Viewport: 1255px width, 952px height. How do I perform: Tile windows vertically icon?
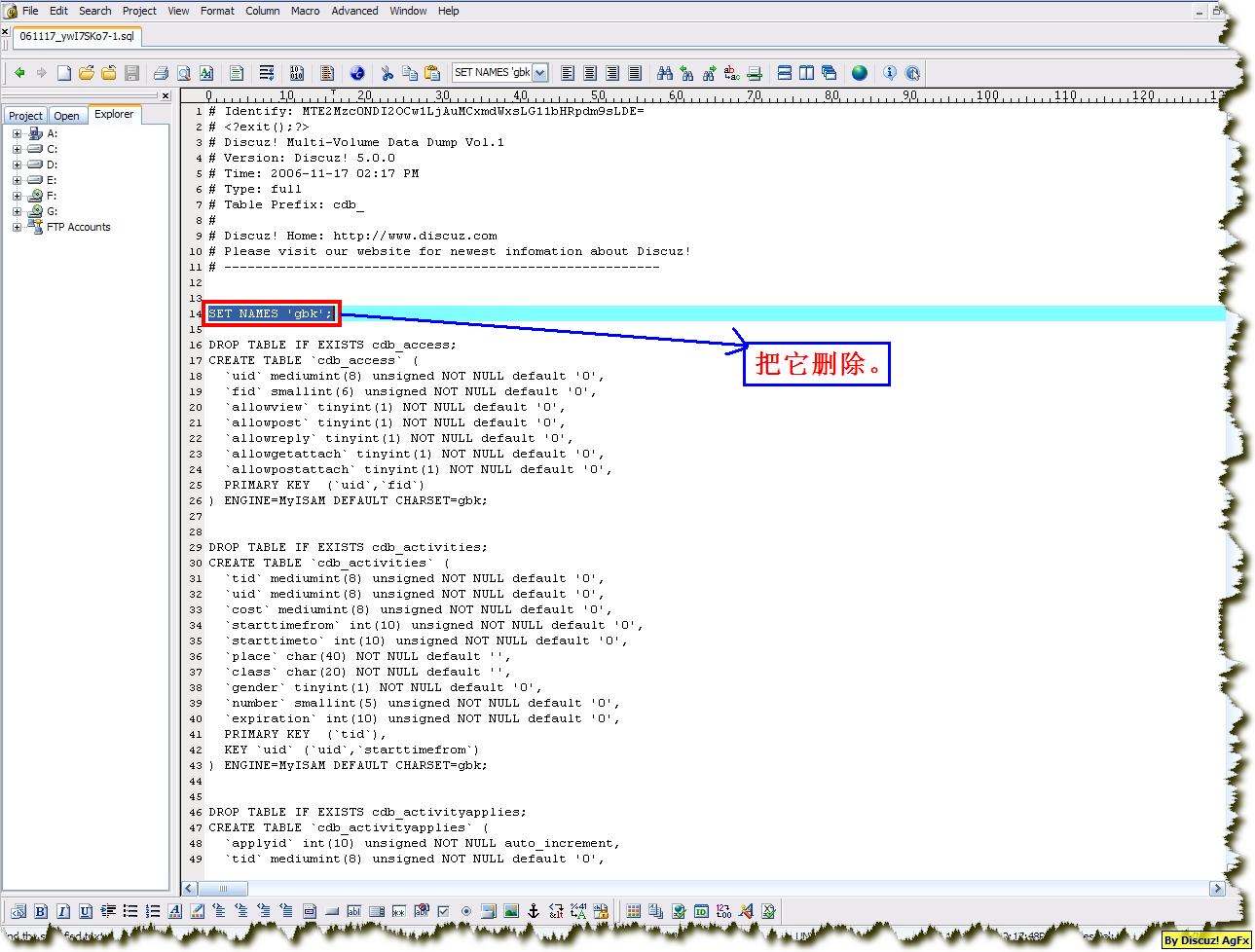point(807,73)
